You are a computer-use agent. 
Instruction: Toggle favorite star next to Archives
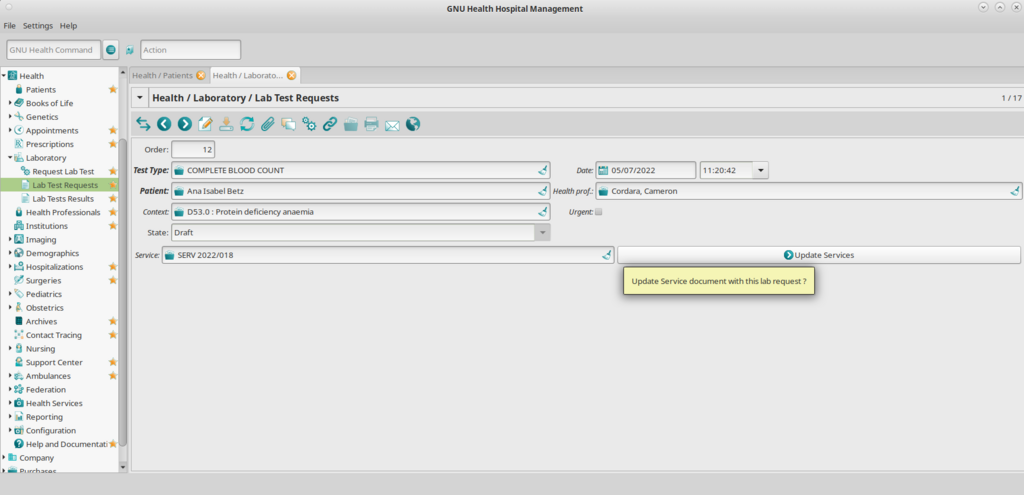113,321
